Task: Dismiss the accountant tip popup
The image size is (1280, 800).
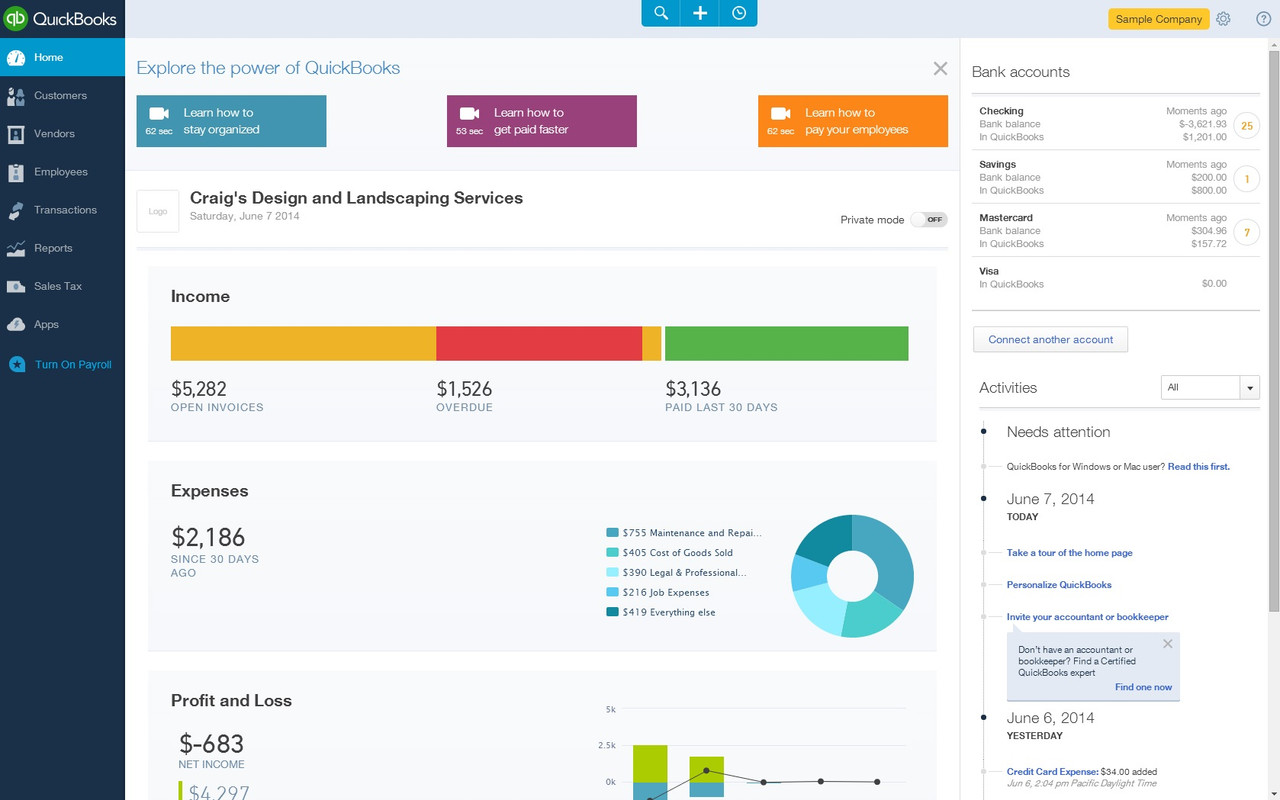Action: click(x=1167, y=645)
